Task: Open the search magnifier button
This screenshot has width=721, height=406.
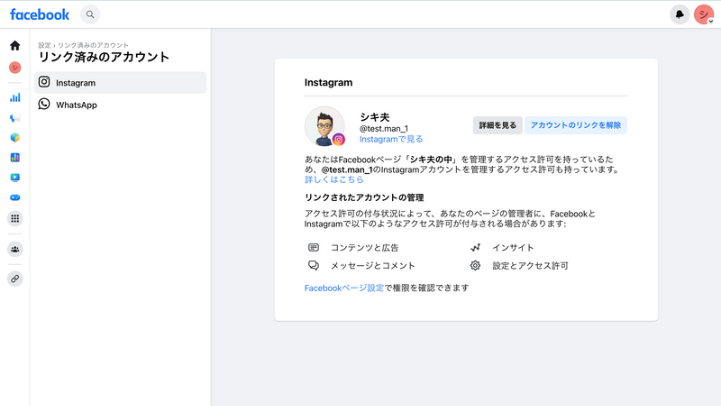Action: pos(90,15)
